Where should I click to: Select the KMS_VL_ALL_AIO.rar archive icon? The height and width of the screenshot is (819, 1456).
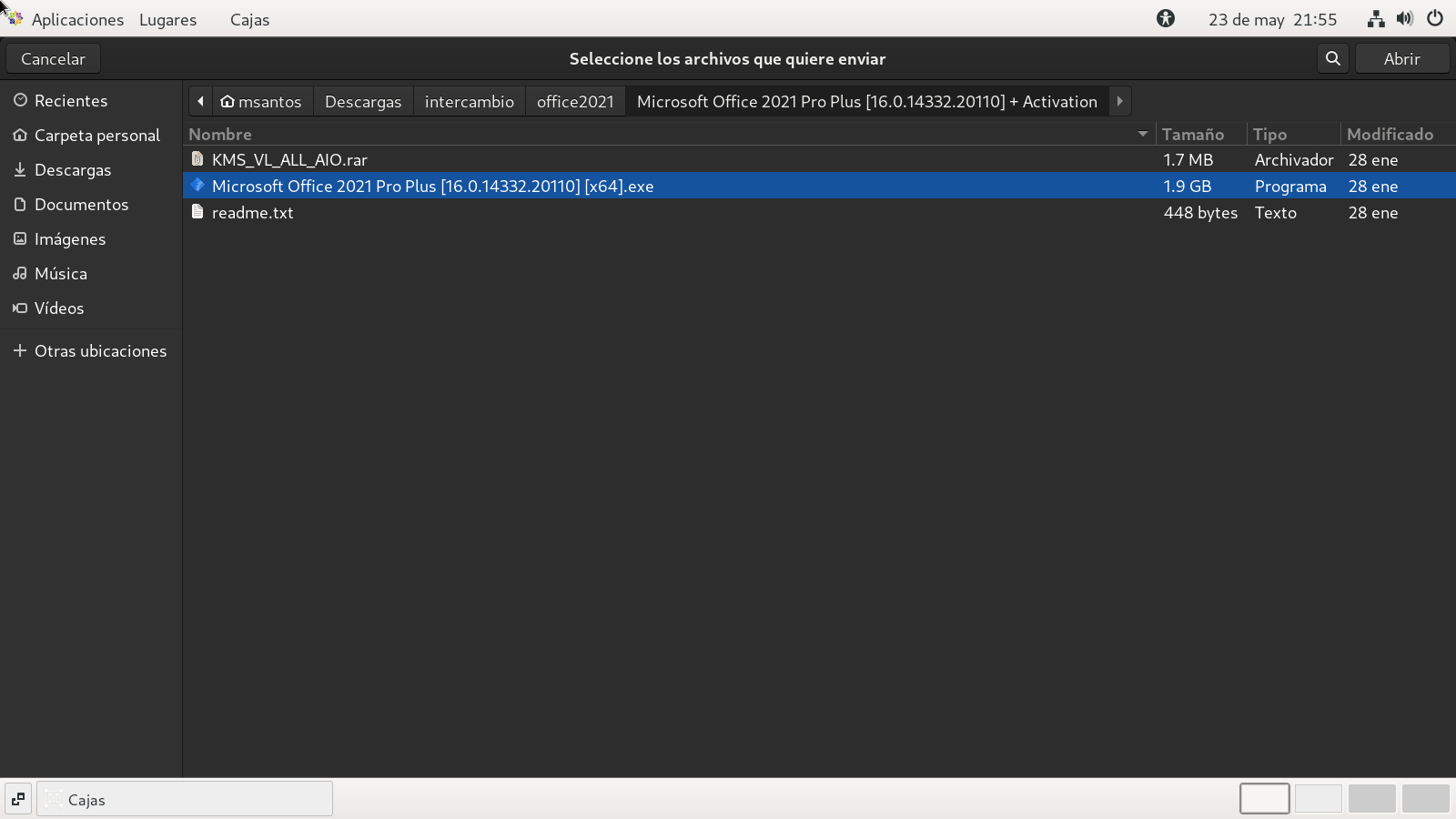pyautogui.click(x=197, y=159)
